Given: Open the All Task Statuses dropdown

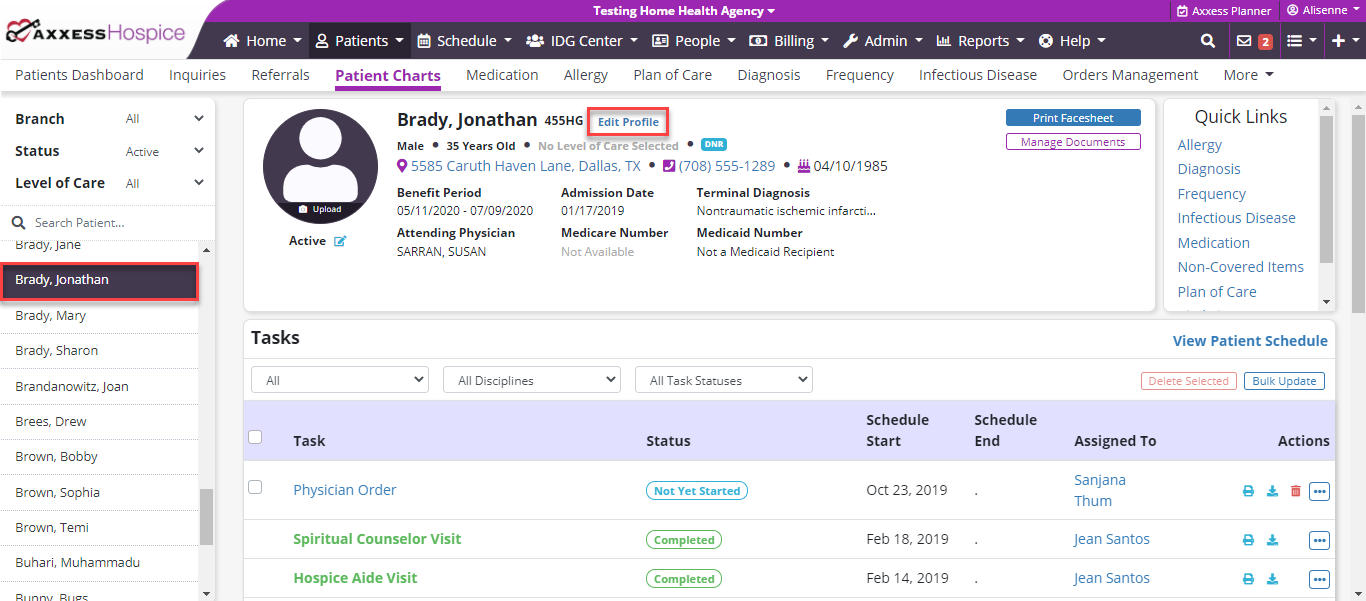Looking at the screenshot, I should [723, 380].
